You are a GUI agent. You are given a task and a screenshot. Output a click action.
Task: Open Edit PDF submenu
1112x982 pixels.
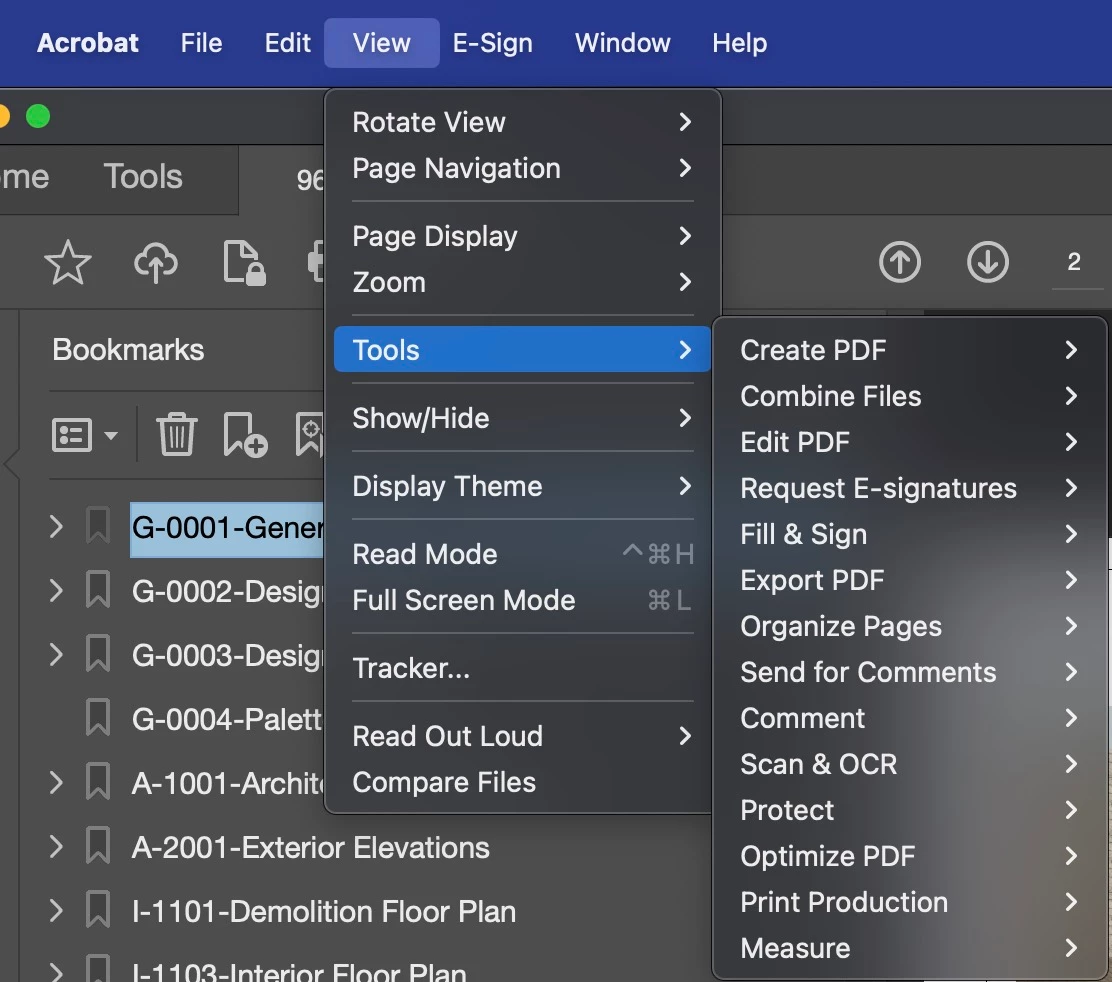[909, 442]
